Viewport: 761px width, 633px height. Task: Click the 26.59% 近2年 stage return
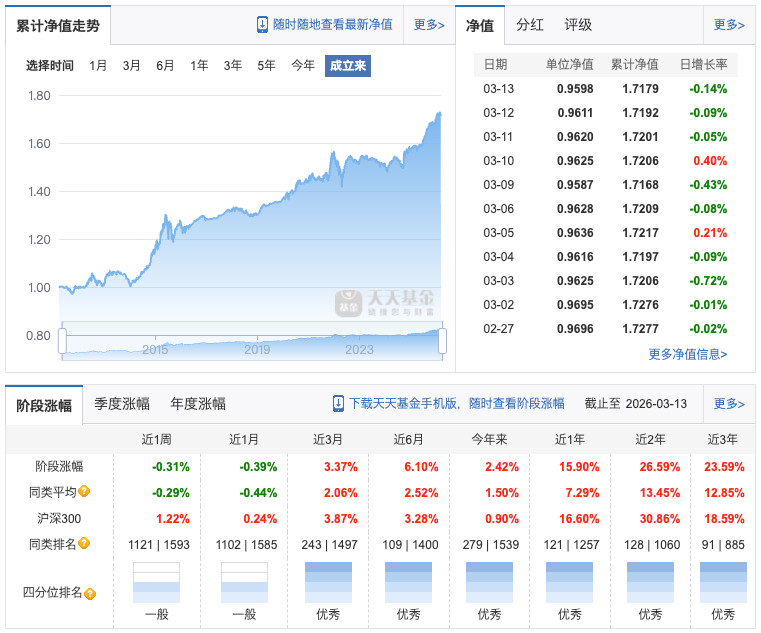tap(660, 467)
